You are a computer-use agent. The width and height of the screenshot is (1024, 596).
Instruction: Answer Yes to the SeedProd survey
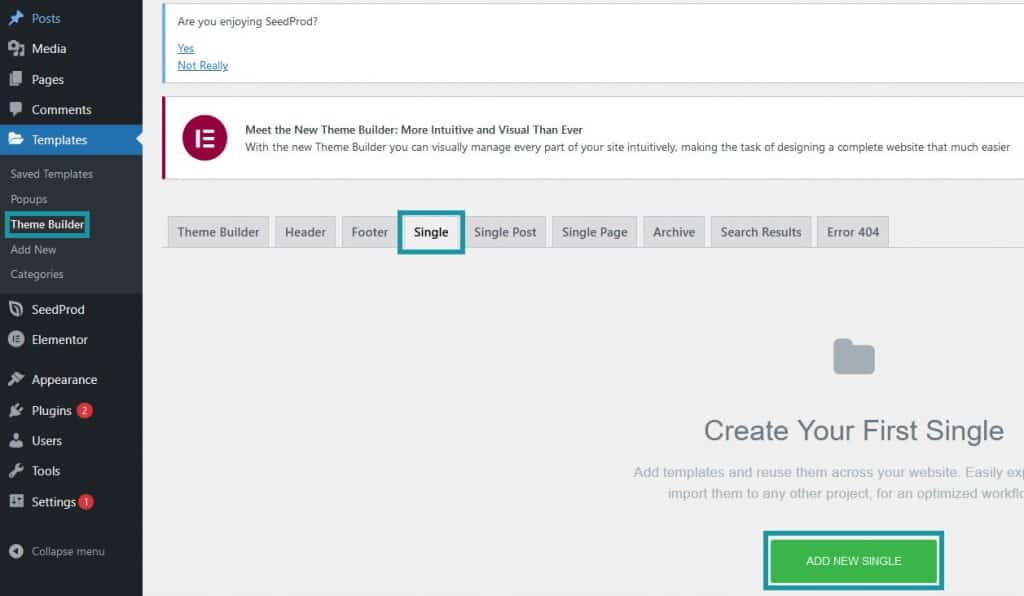[x=185, y=48]
